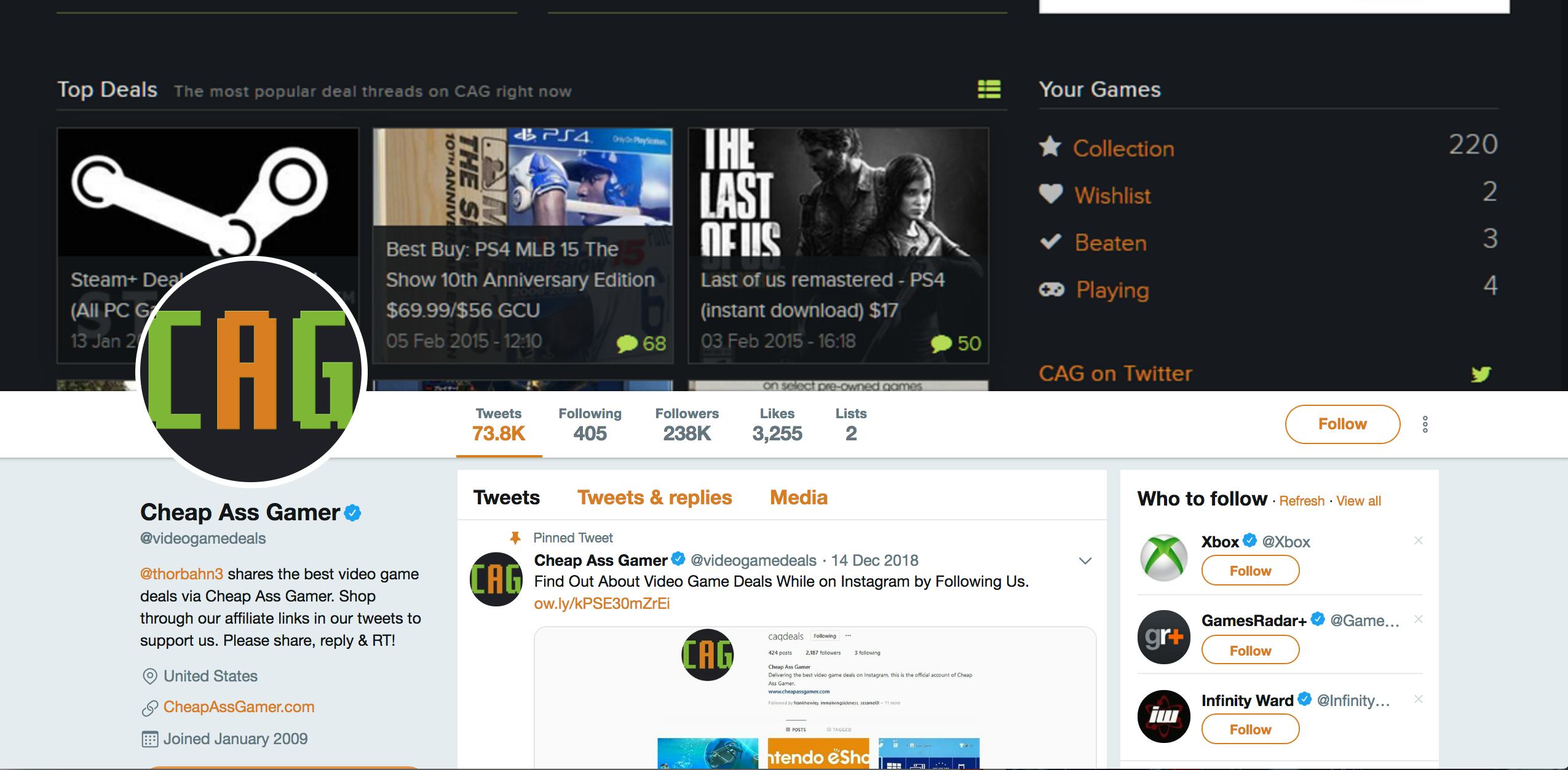This screenshot has height=770, width=1568.
Task: Click the GamesRadar+ avatar icon
Action: click(x=1163, y=637)
